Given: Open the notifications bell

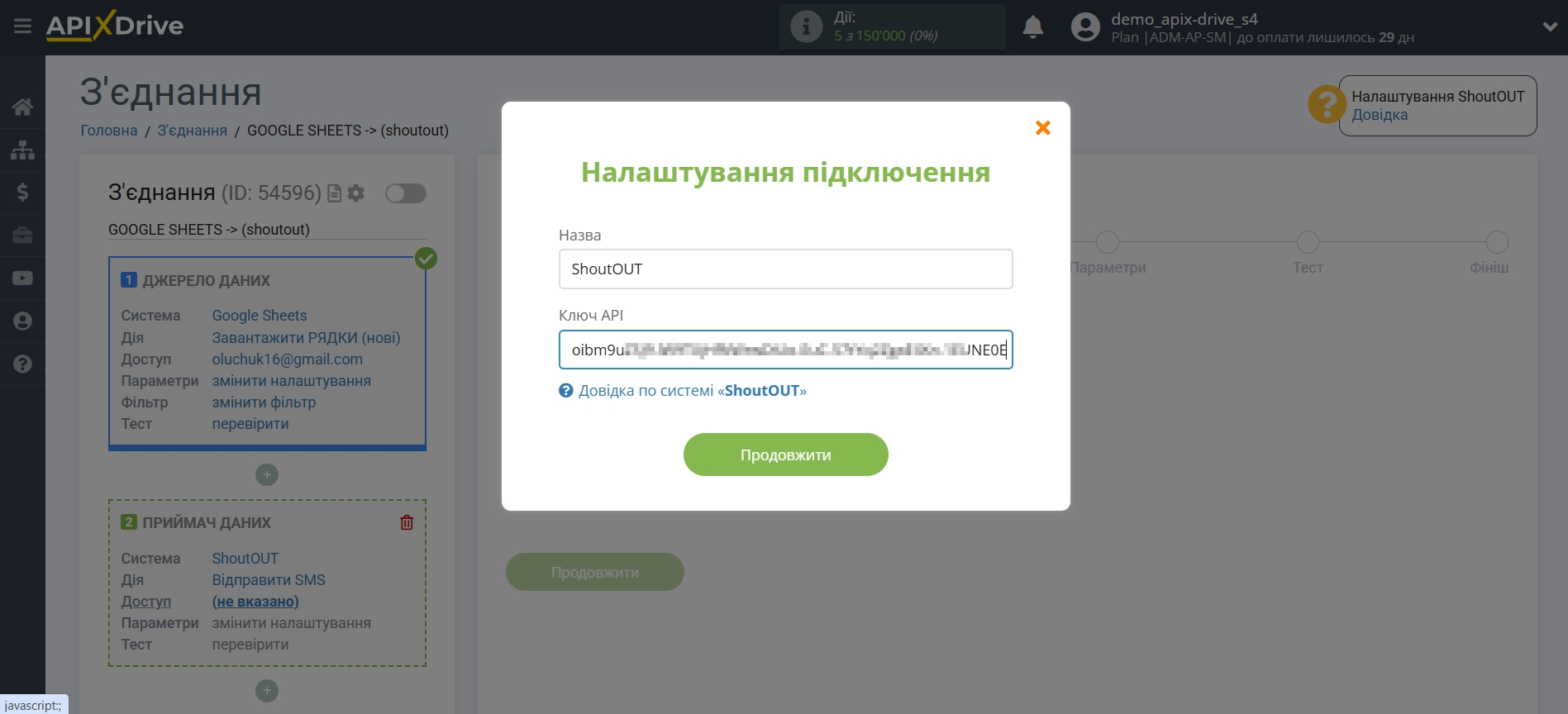Looking at the screenshot, I should pyautogui.click(x=1032, y=27).
